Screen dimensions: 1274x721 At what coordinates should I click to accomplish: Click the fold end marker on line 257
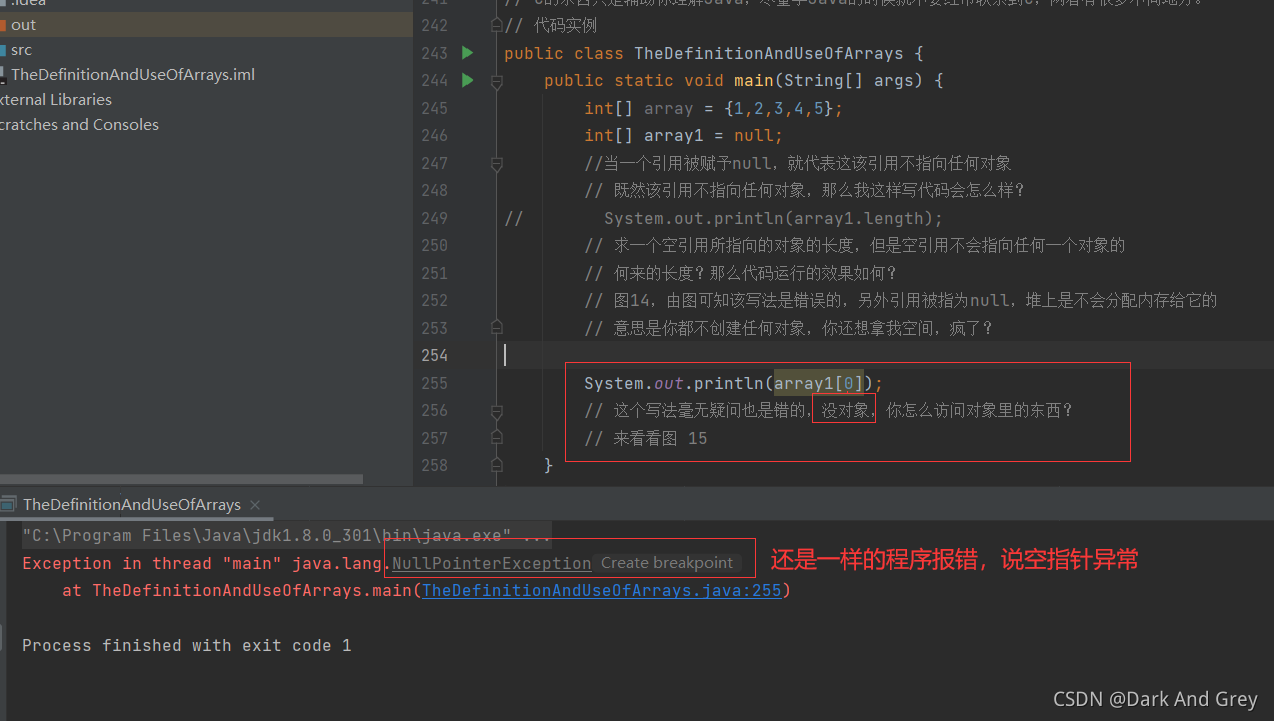496,438
